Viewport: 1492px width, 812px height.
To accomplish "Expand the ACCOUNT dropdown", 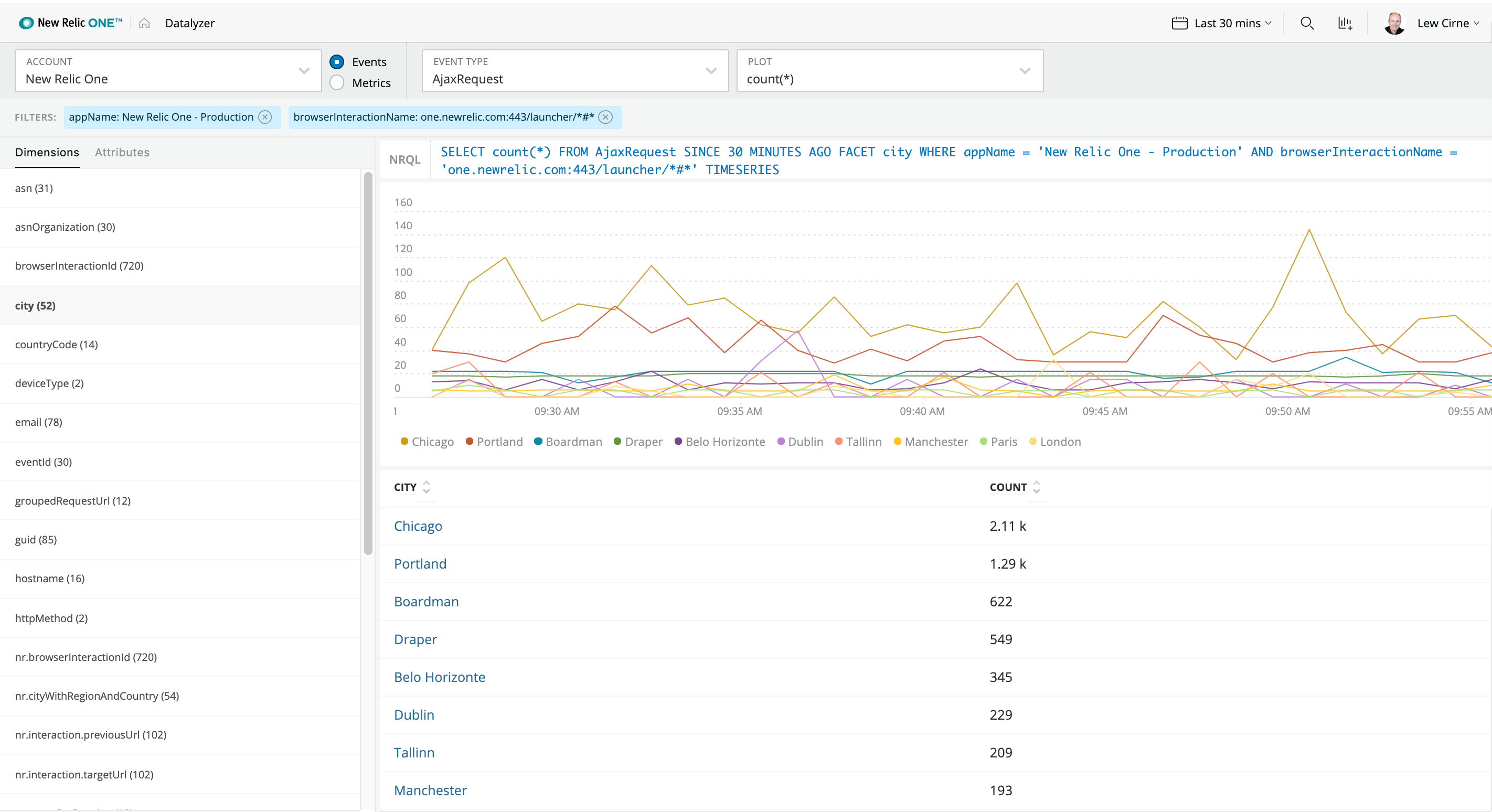I will tap(168, 71).
